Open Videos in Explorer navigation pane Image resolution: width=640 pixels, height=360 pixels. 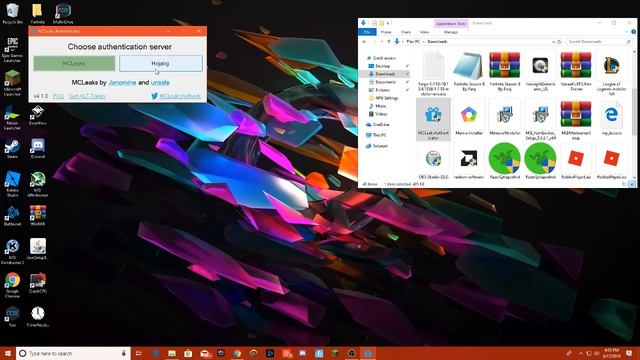378,114
